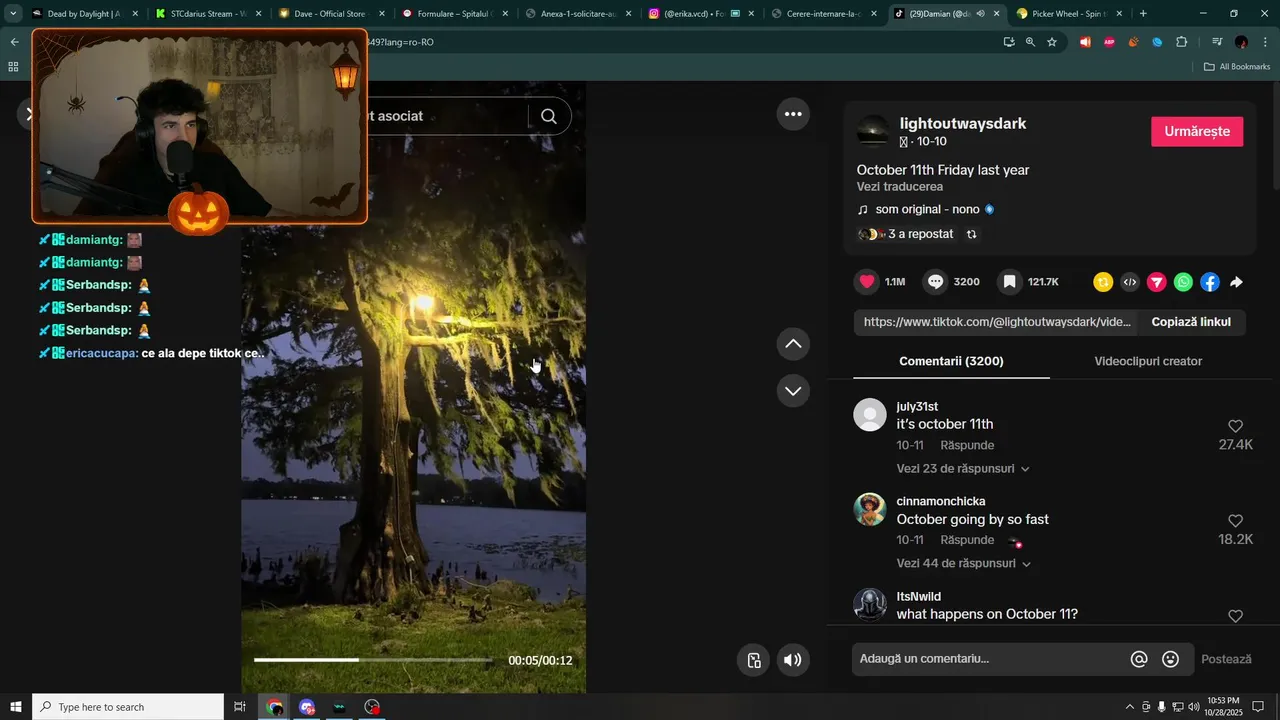Click the TikTok search magnifier icon

[549, 116]
